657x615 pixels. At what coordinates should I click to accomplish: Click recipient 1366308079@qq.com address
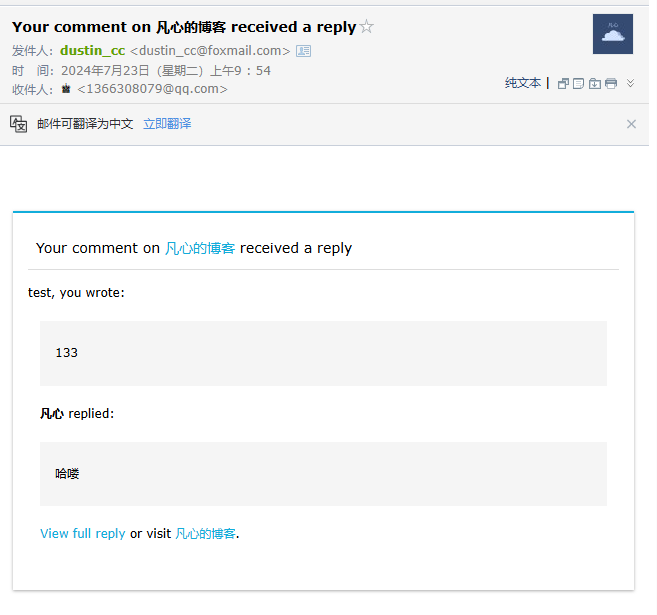pos(153,89)
